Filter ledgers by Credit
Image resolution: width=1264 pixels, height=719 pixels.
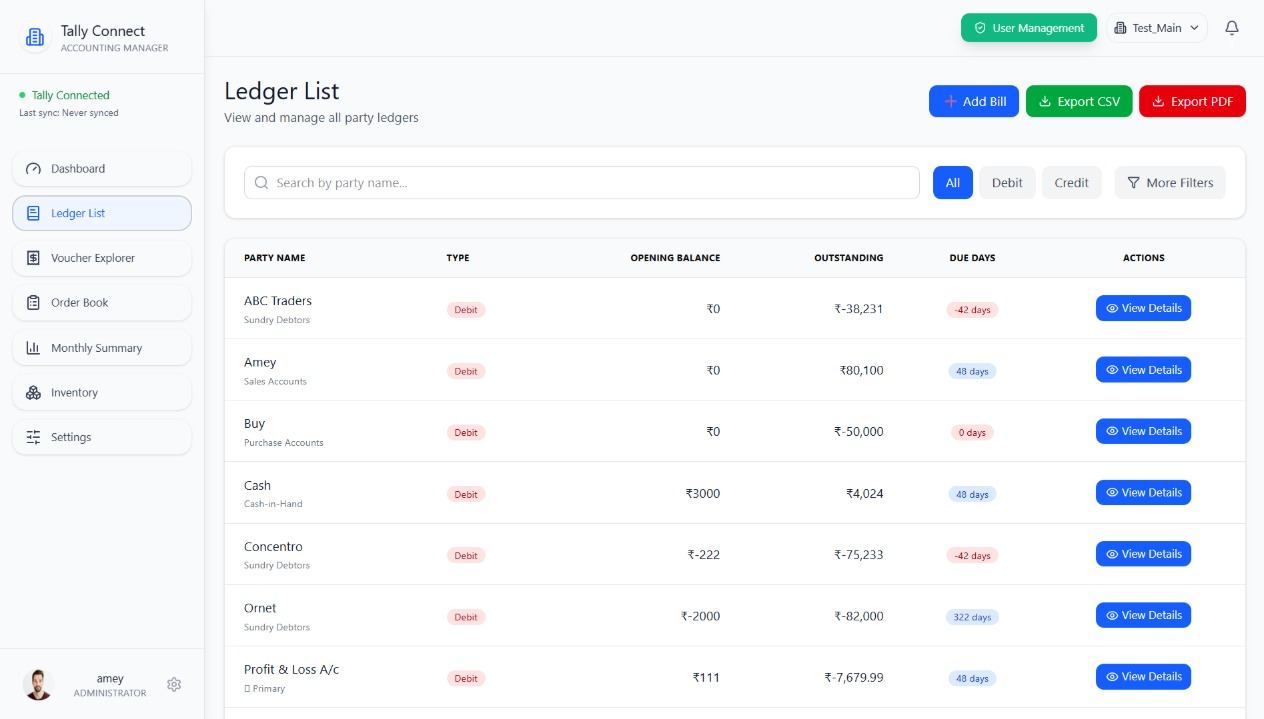point(1071,183)
